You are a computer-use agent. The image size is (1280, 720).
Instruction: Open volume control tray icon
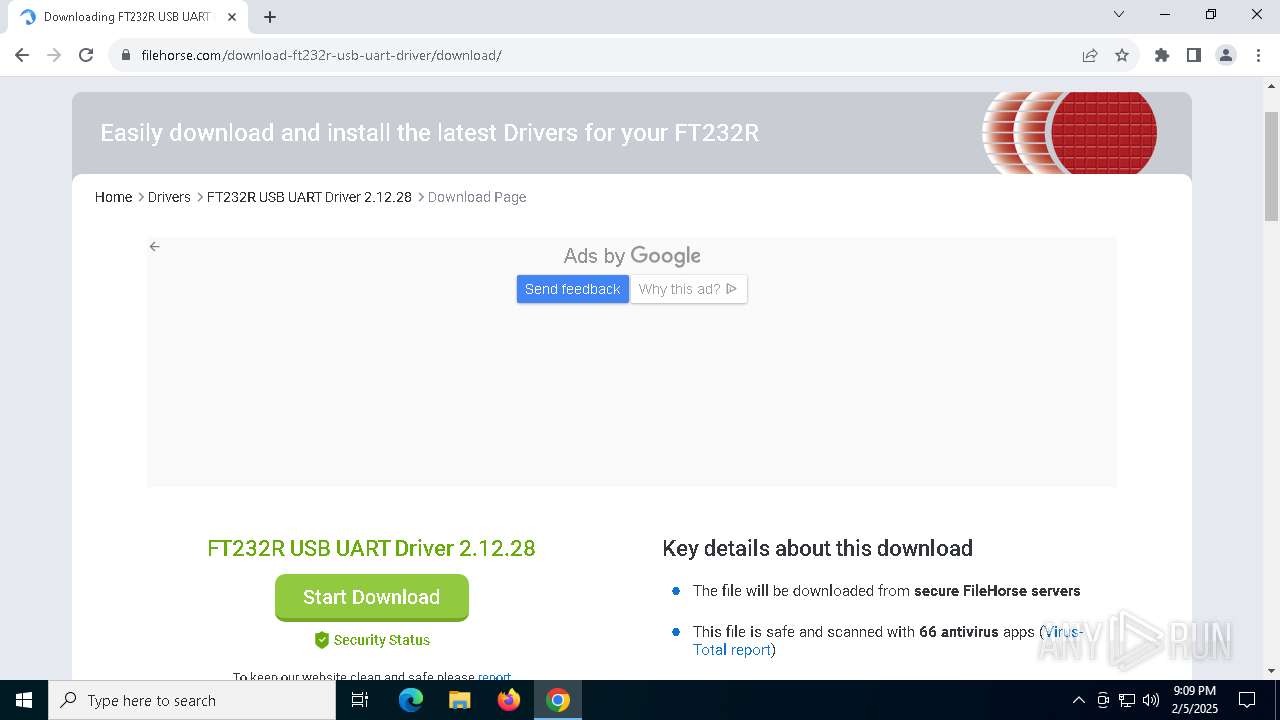click(1151, 700)
